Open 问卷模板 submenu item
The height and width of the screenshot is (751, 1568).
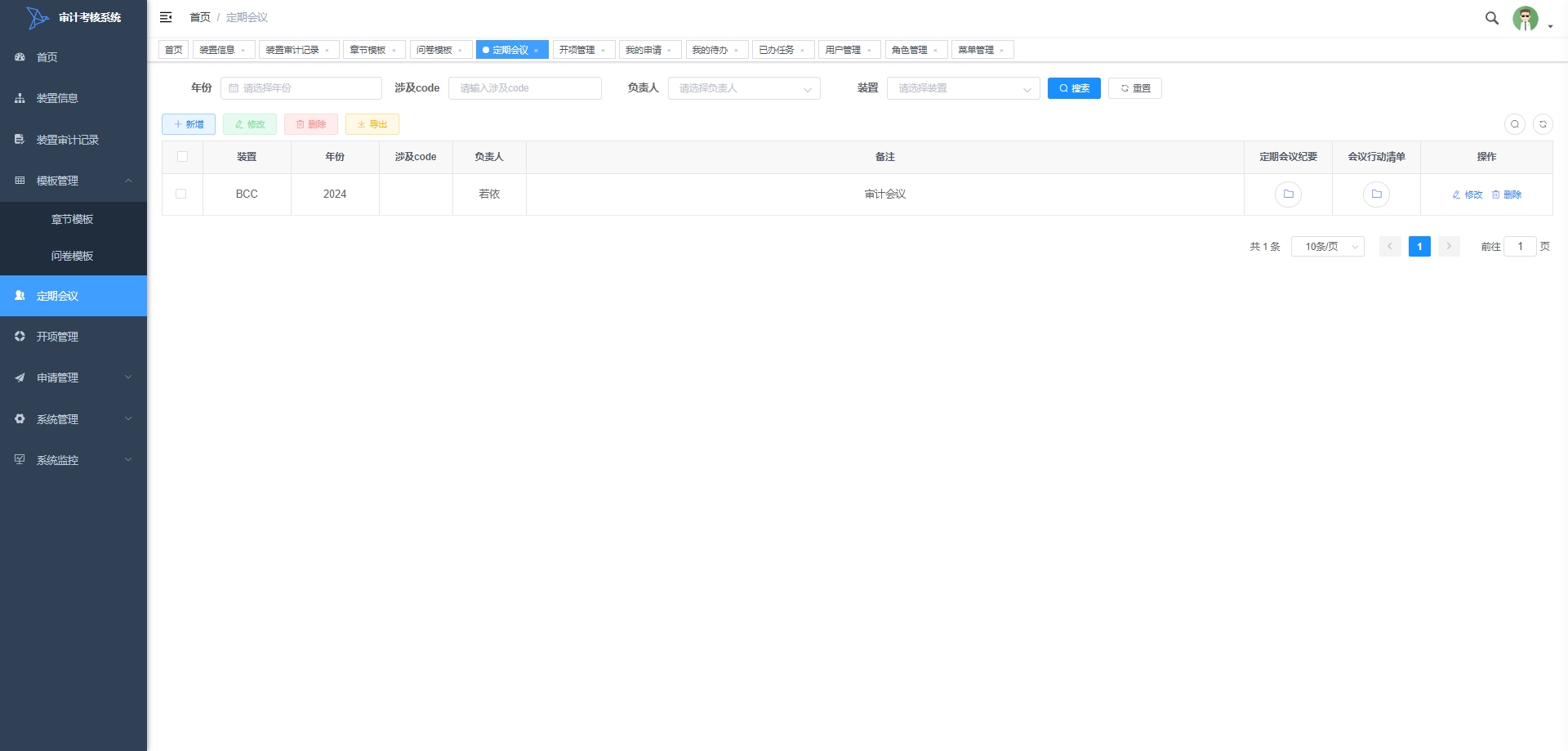point(73,256)
